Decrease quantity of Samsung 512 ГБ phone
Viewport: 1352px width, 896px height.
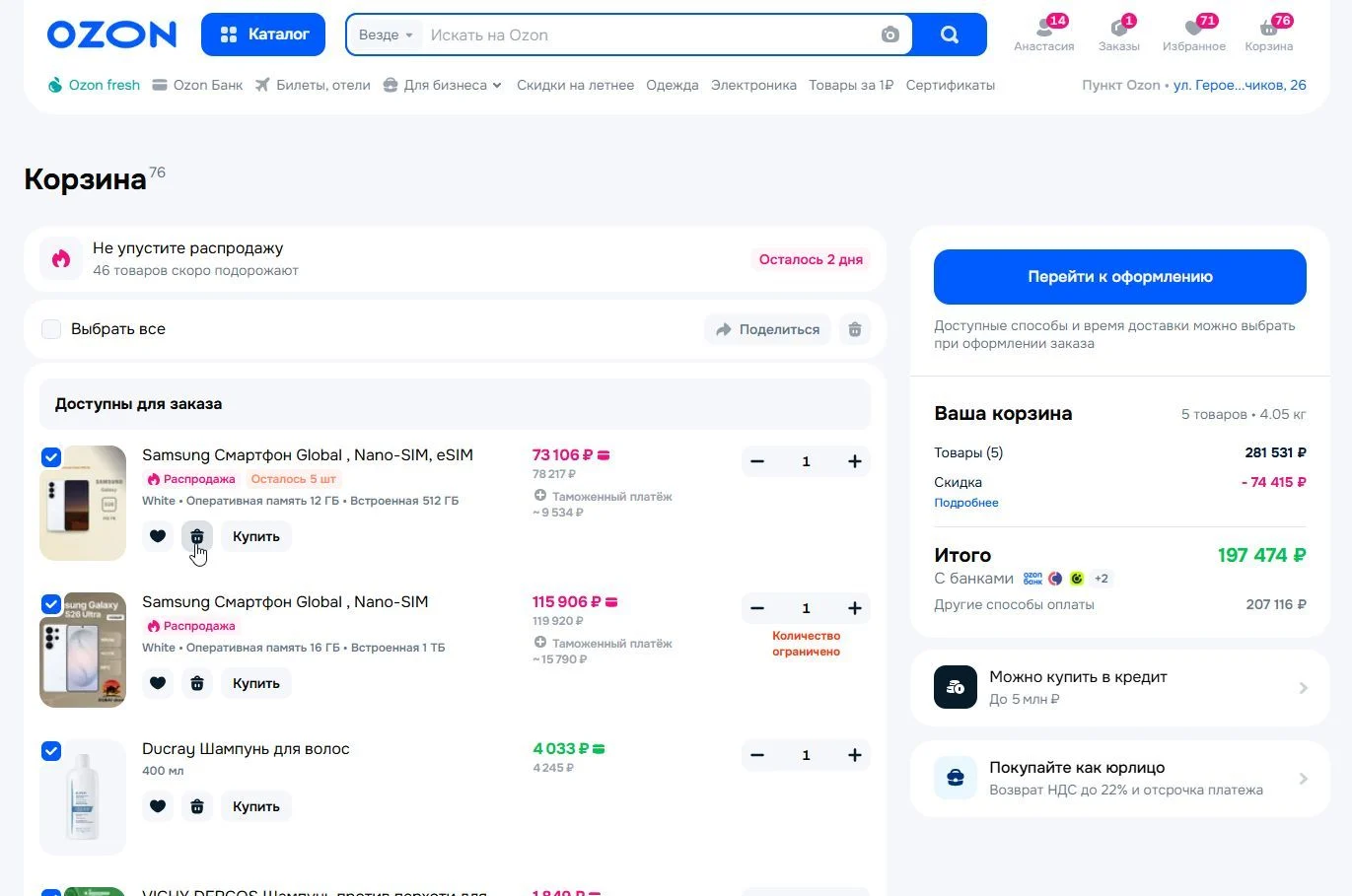[757, 461]
